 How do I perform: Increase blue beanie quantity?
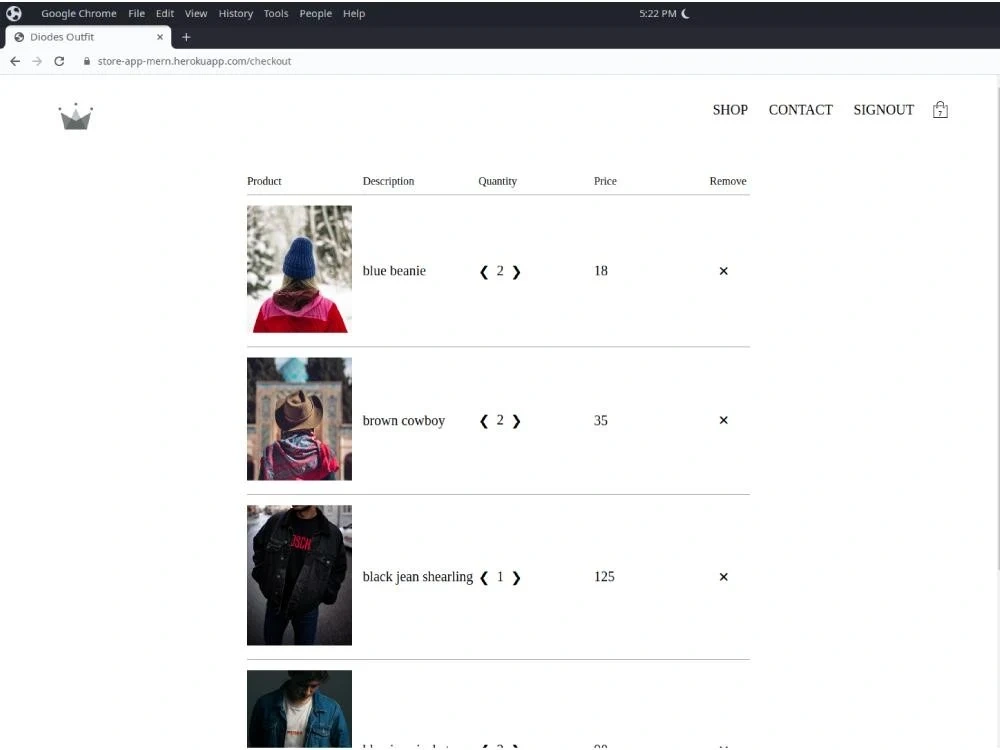tap(517, 272)
